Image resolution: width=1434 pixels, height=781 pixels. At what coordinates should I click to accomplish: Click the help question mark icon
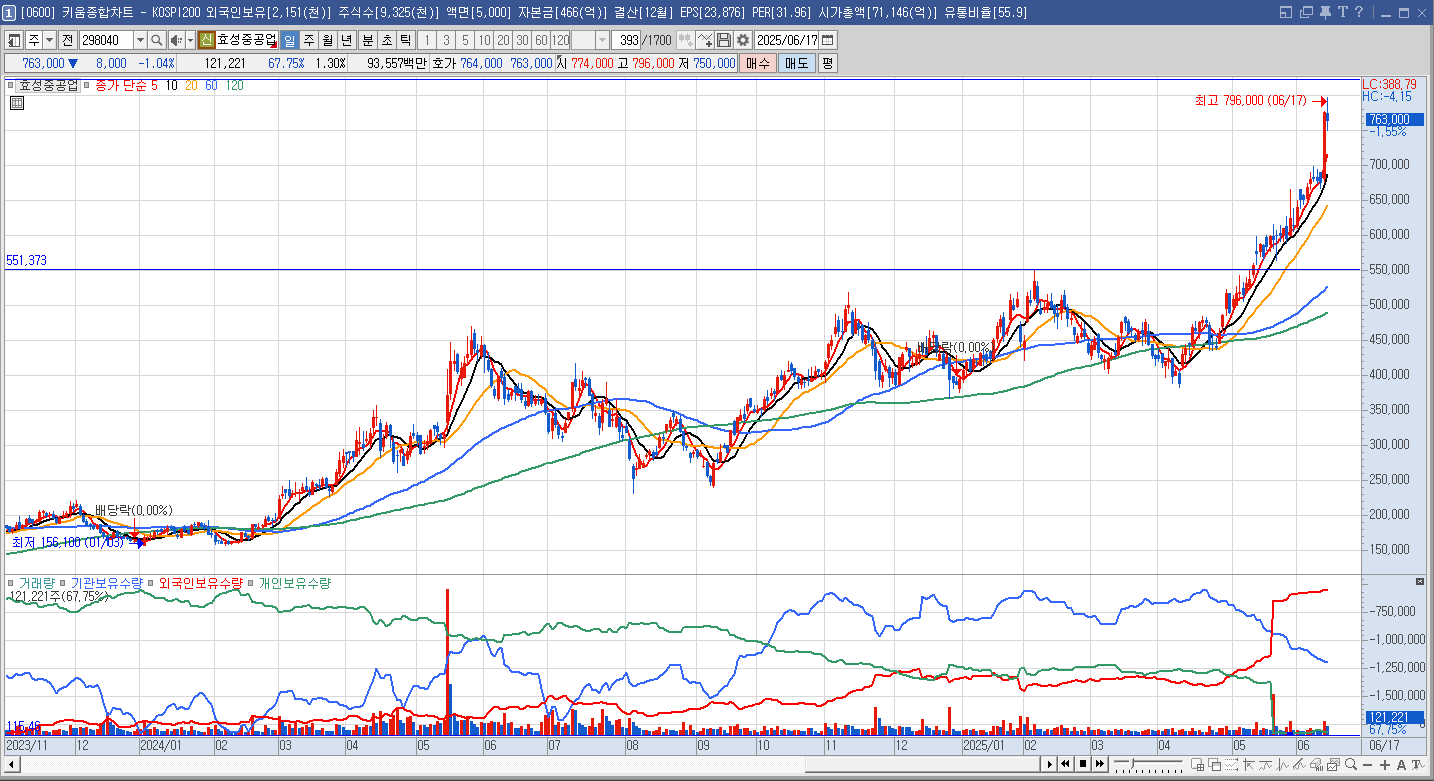click(x=1359, y=12)
